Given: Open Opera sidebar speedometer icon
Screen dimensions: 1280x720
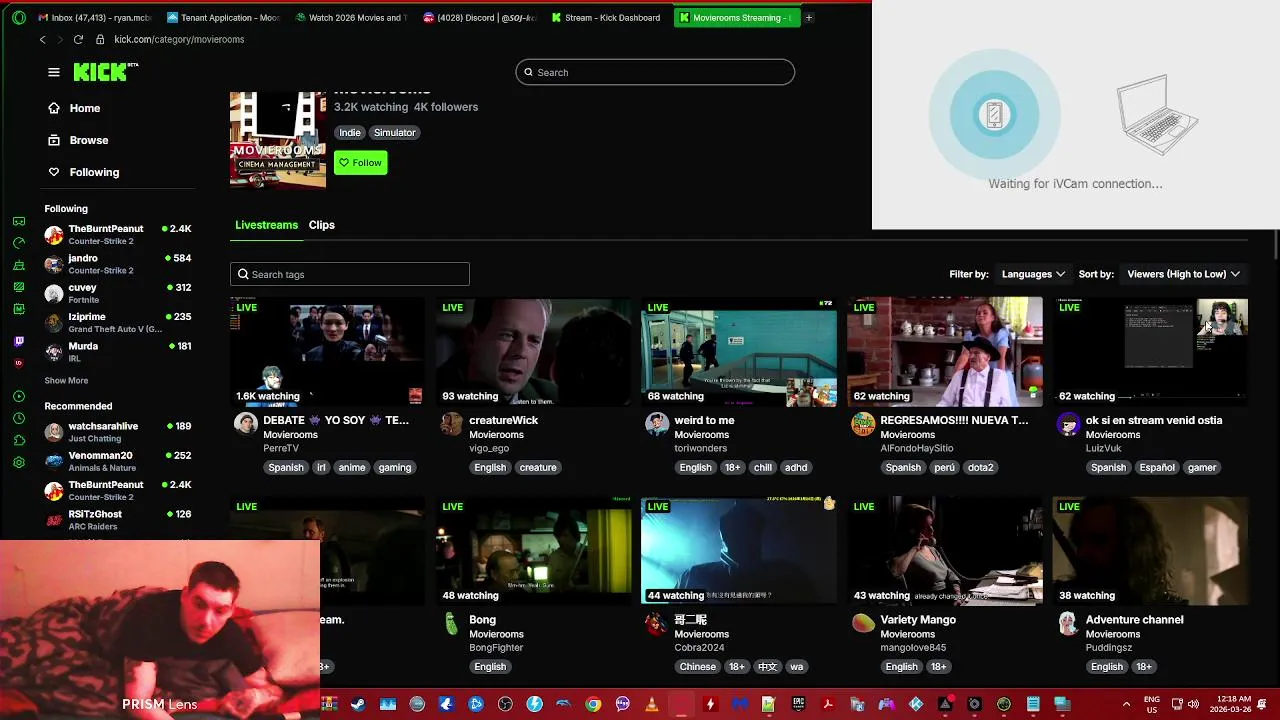Looking at the screenshot, I should click(19, 243).
